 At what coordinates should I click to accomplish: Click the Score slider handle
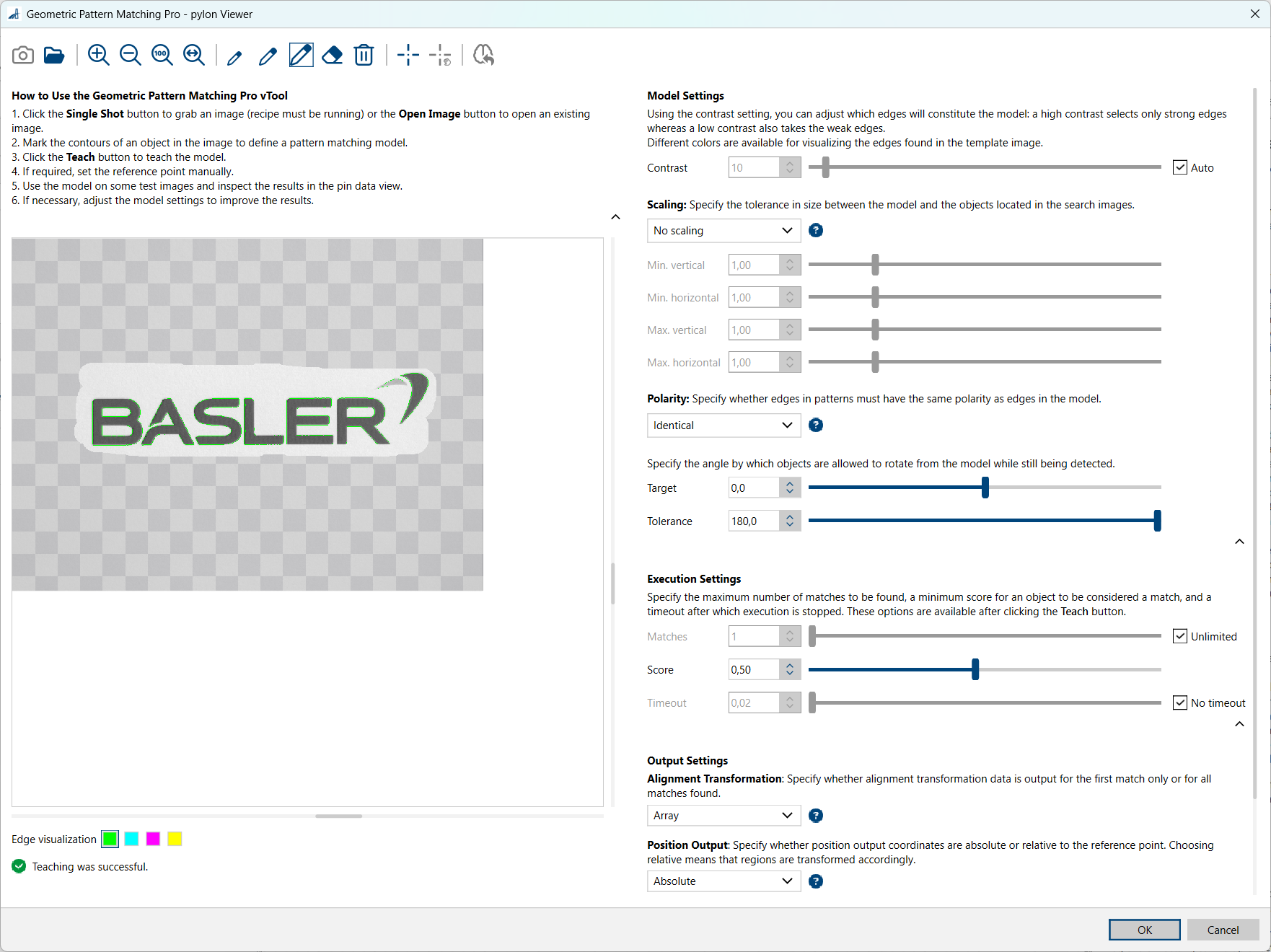(x=975, y=669)
